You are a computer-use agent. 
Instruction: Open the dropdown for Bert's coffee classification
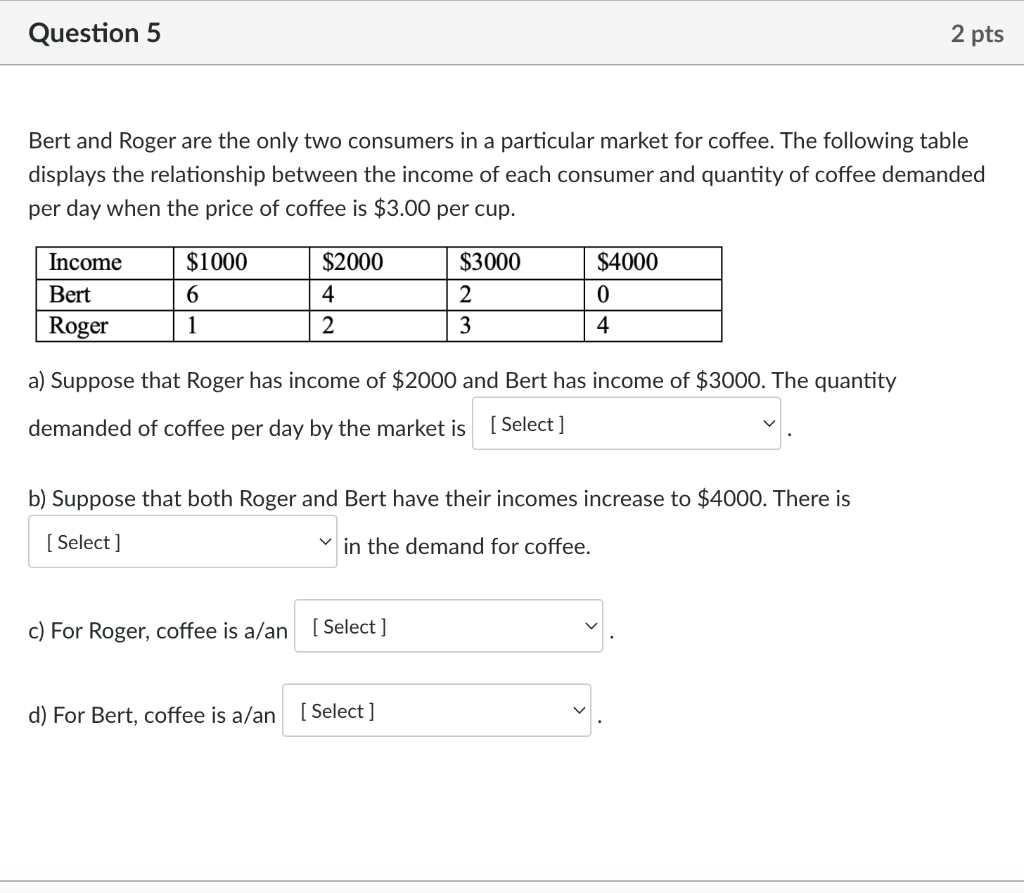click(436, 709)
